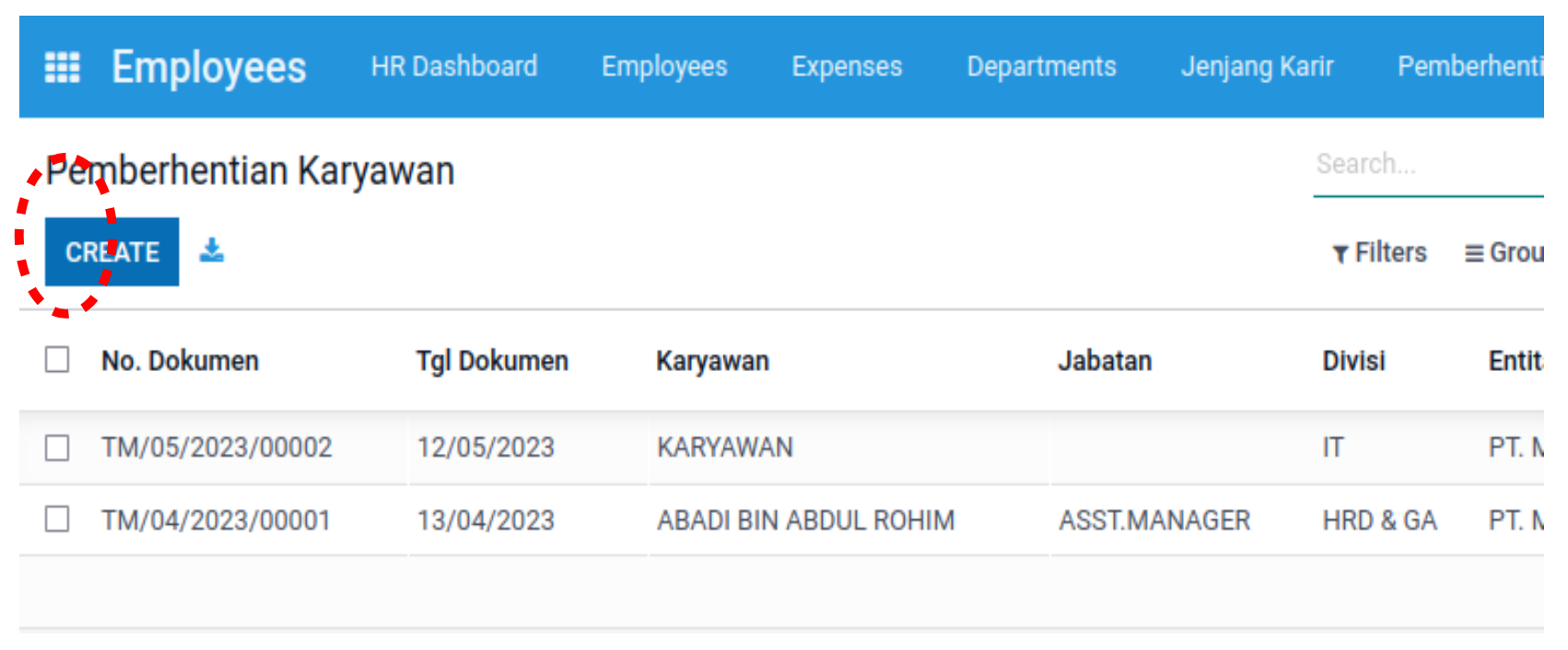Sort by Tgl Dokumen column header
Screen dimensions: 1568x650
coord(492,361)
